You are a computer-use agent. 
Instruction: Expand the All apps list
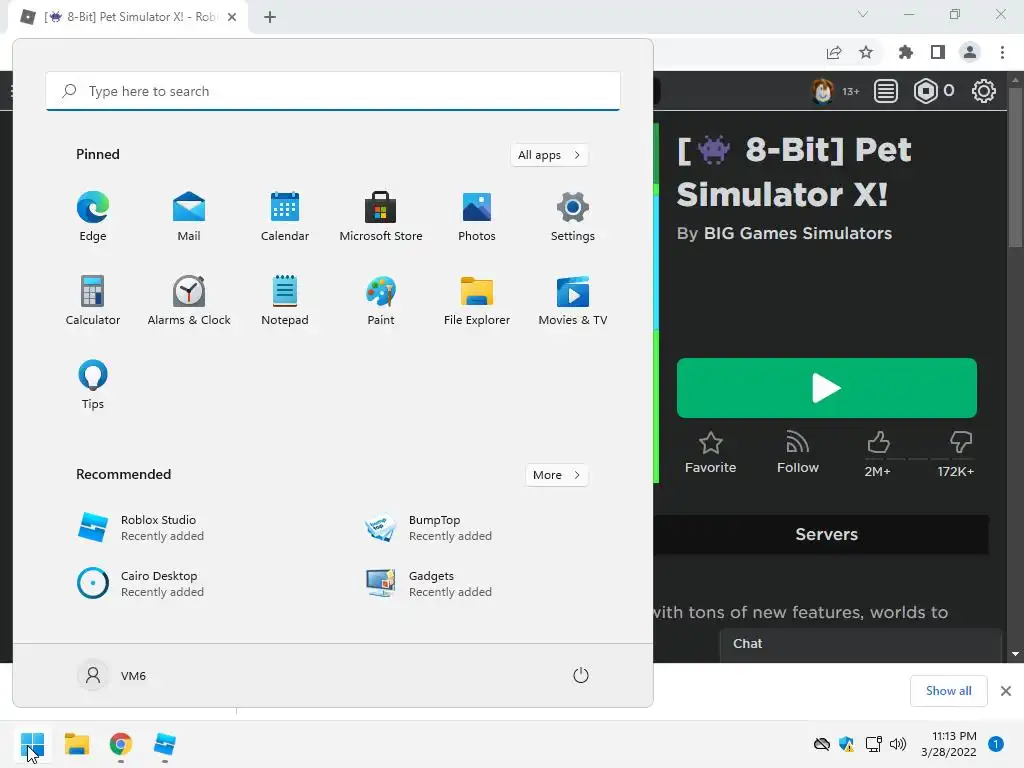coord(549,155)
